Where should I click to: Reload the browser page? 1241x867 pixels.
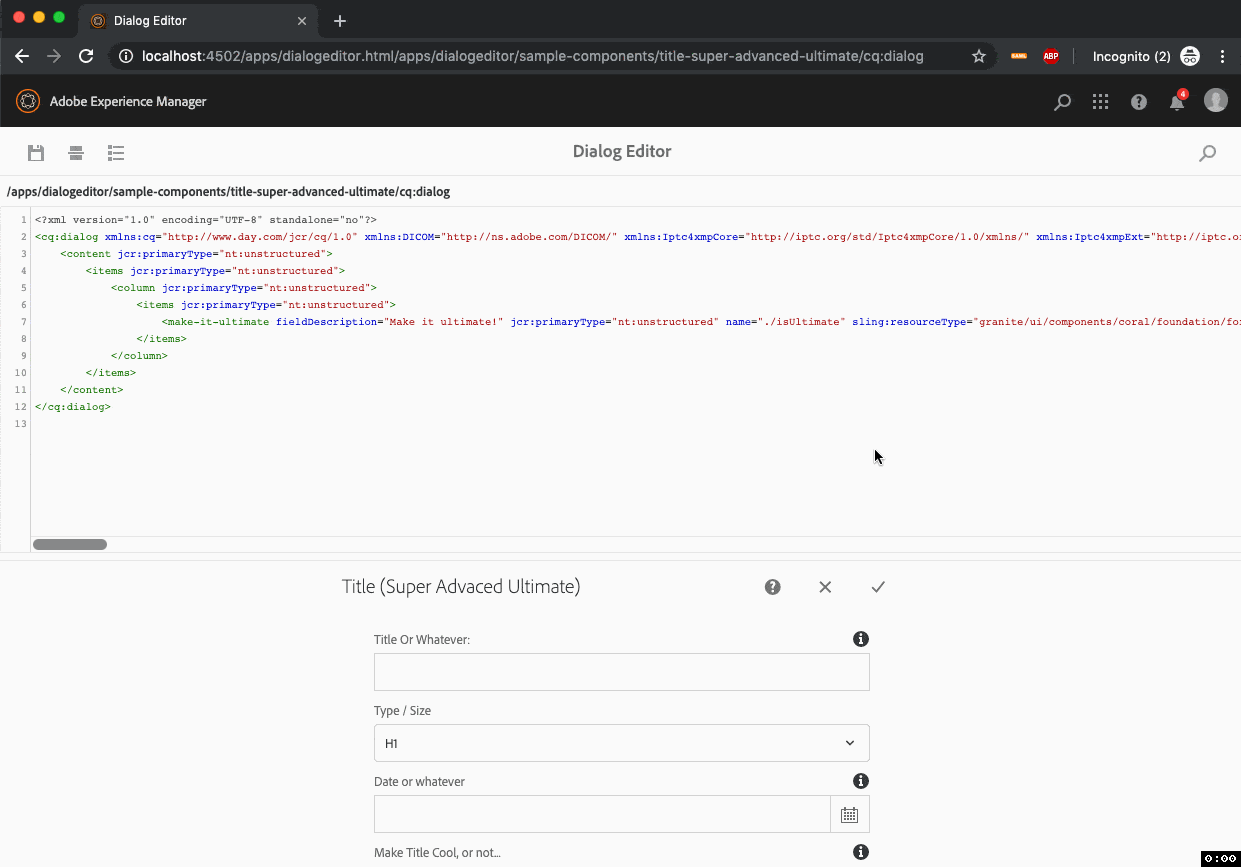[87, 56]
